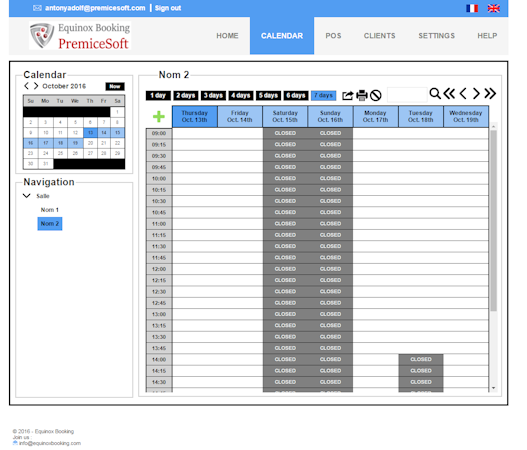Open the POS menu tab

click(333, 36)
